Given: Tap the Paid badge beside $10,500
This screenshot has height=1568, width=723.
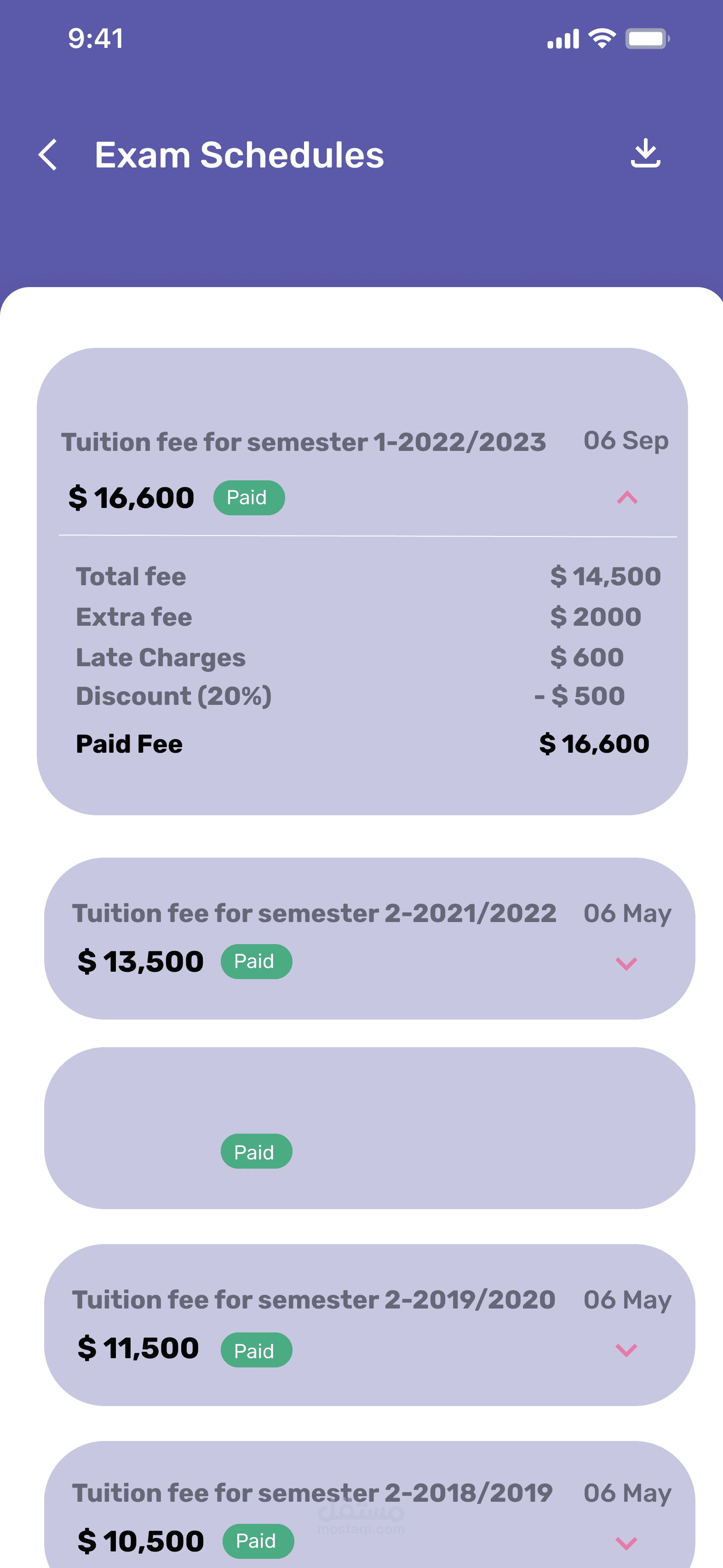Looking at the screenshot, I should tap(258, 1540).
